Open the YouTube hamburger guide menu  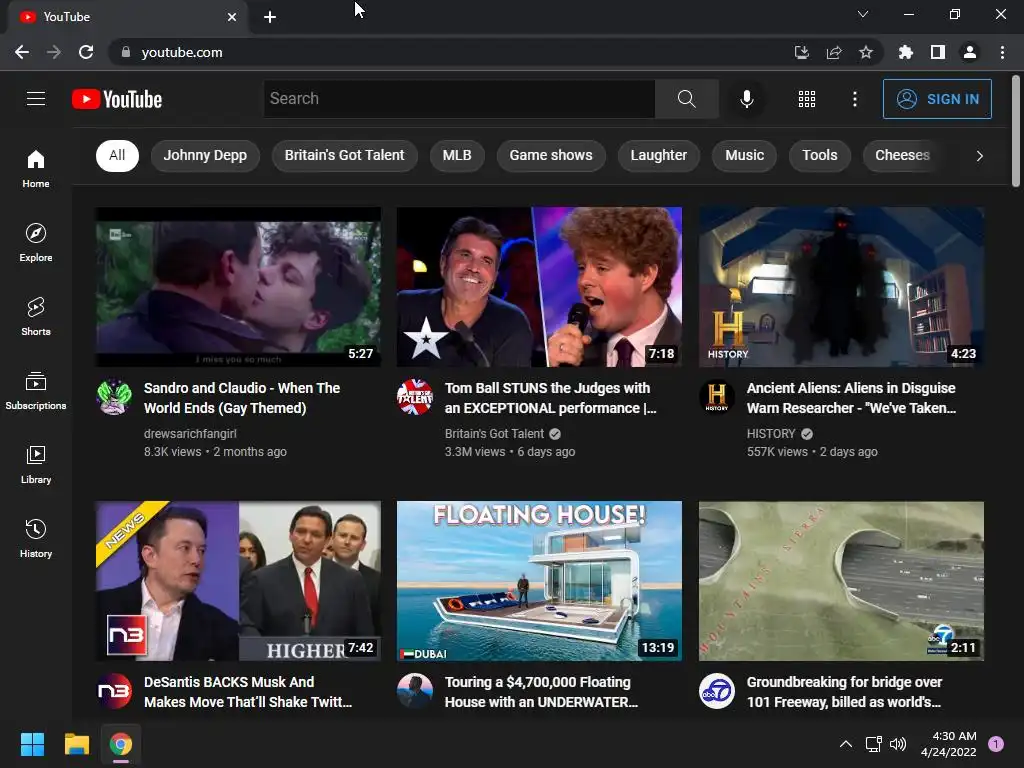click(x=36, y=99)
